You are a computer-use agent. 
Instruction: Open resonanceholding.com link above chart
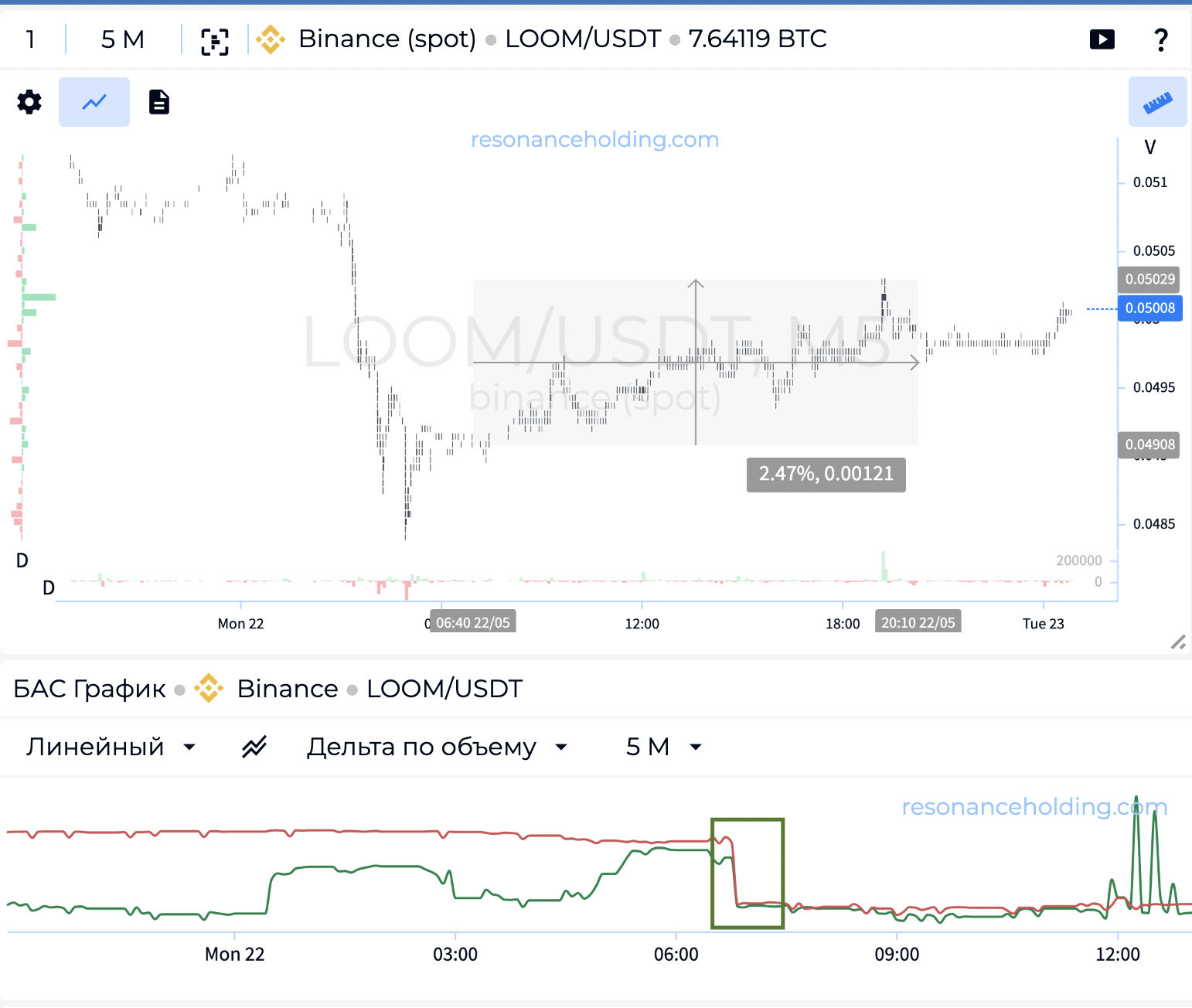594,139
